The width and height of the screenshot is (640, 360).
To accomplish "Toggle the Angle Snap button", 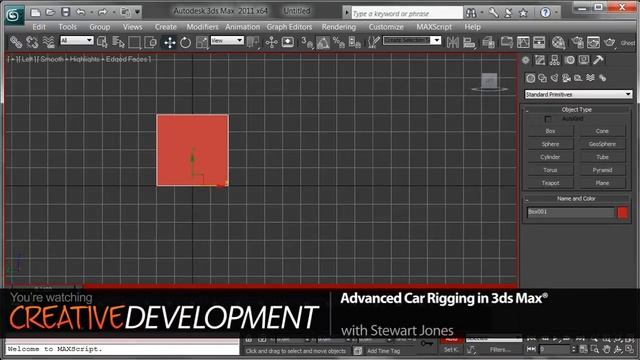I will tap(323, 42).
